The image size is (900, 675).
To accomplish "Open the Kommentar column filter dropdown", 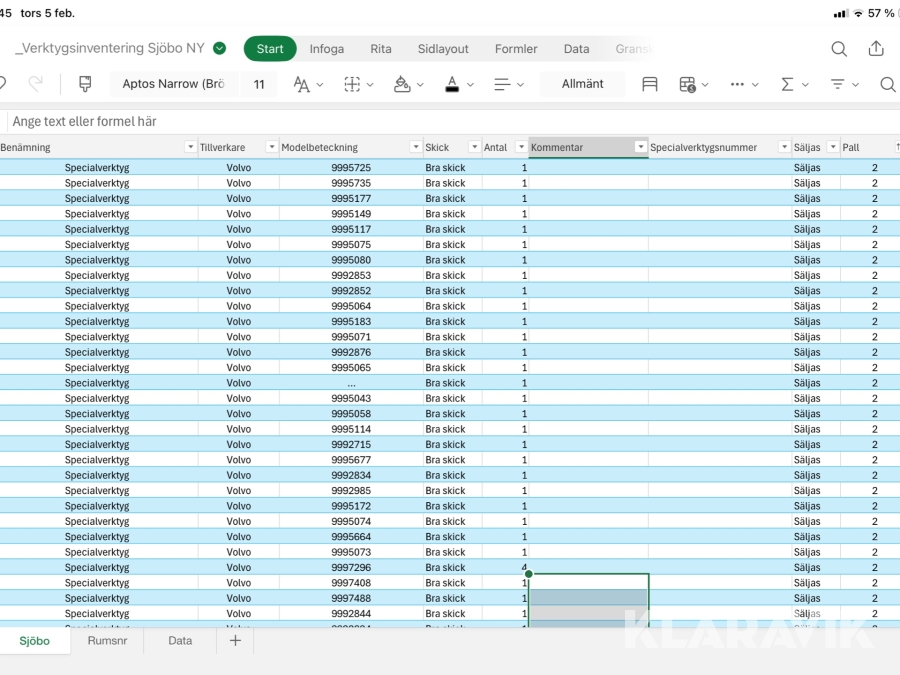I will (x=640, y=147).
